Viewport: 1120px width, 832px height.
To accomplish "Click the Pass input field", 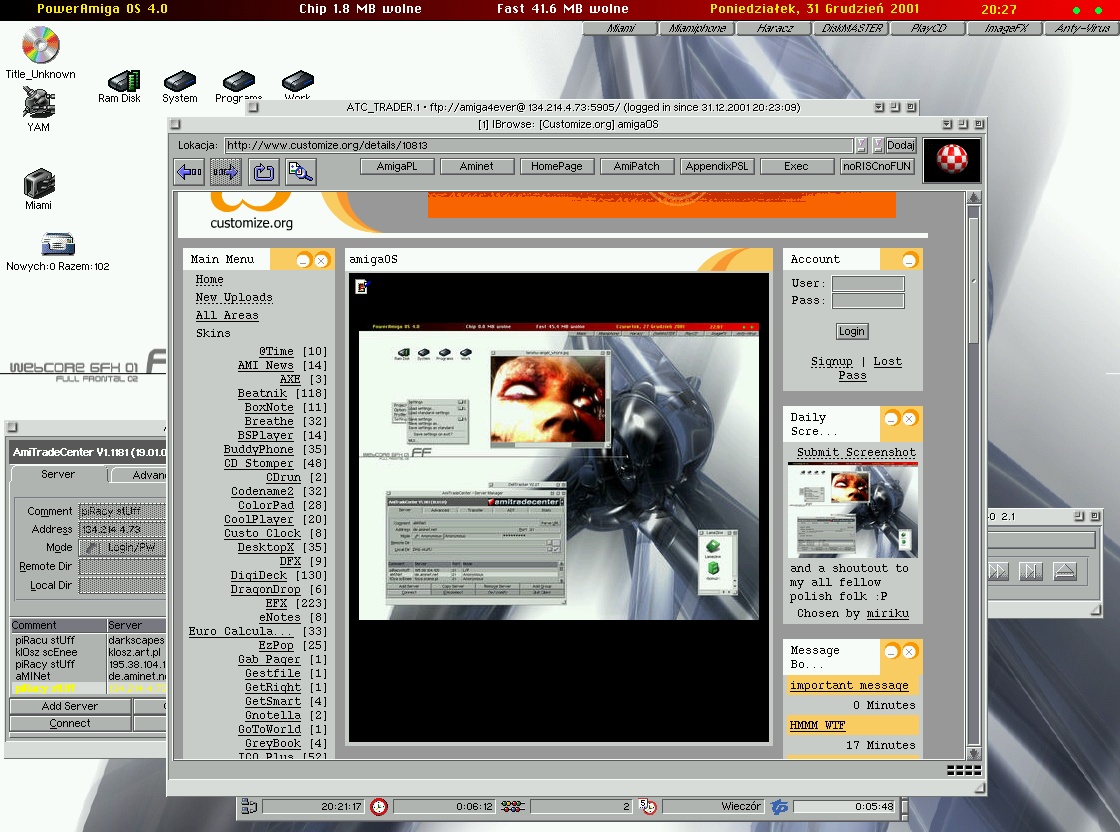I will [868, 301].
